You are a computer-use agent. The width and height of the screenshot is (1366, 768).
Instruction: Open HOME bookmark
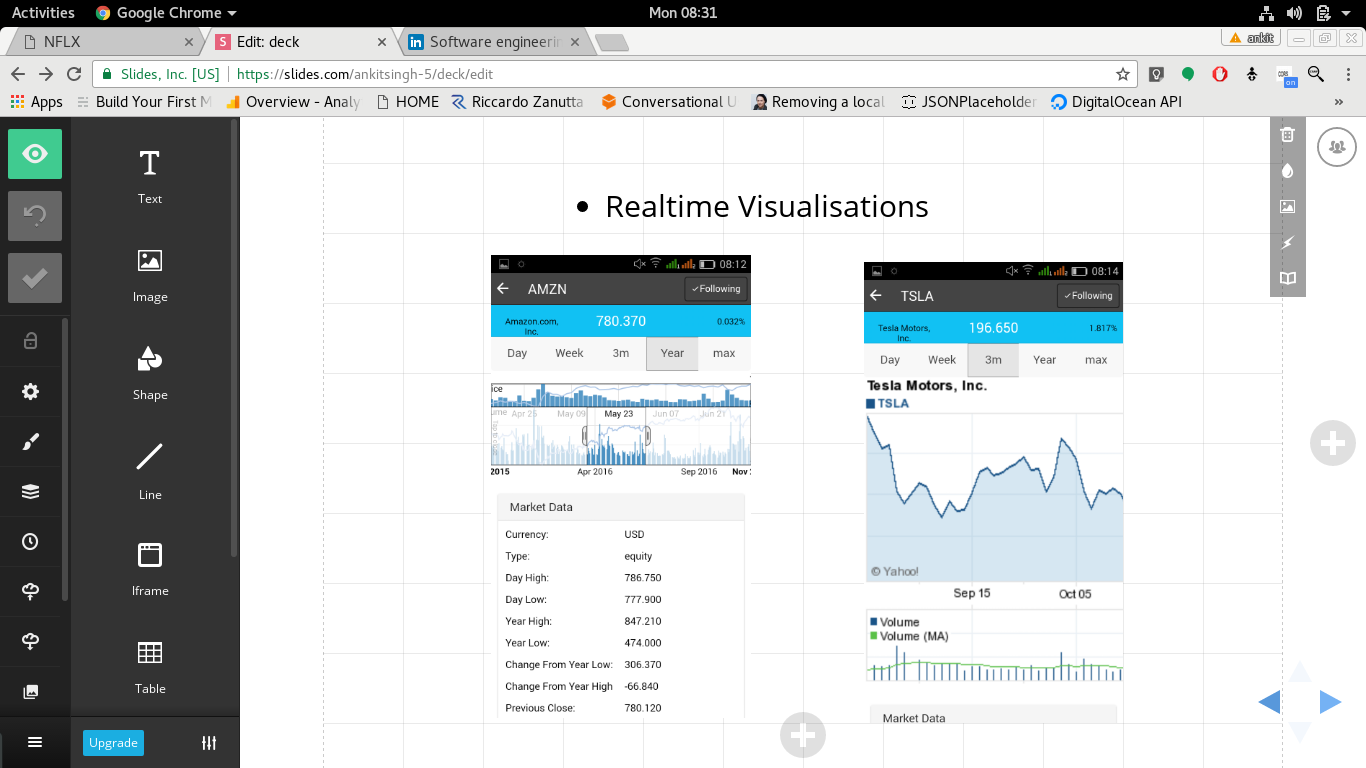[x=407, y=102]
